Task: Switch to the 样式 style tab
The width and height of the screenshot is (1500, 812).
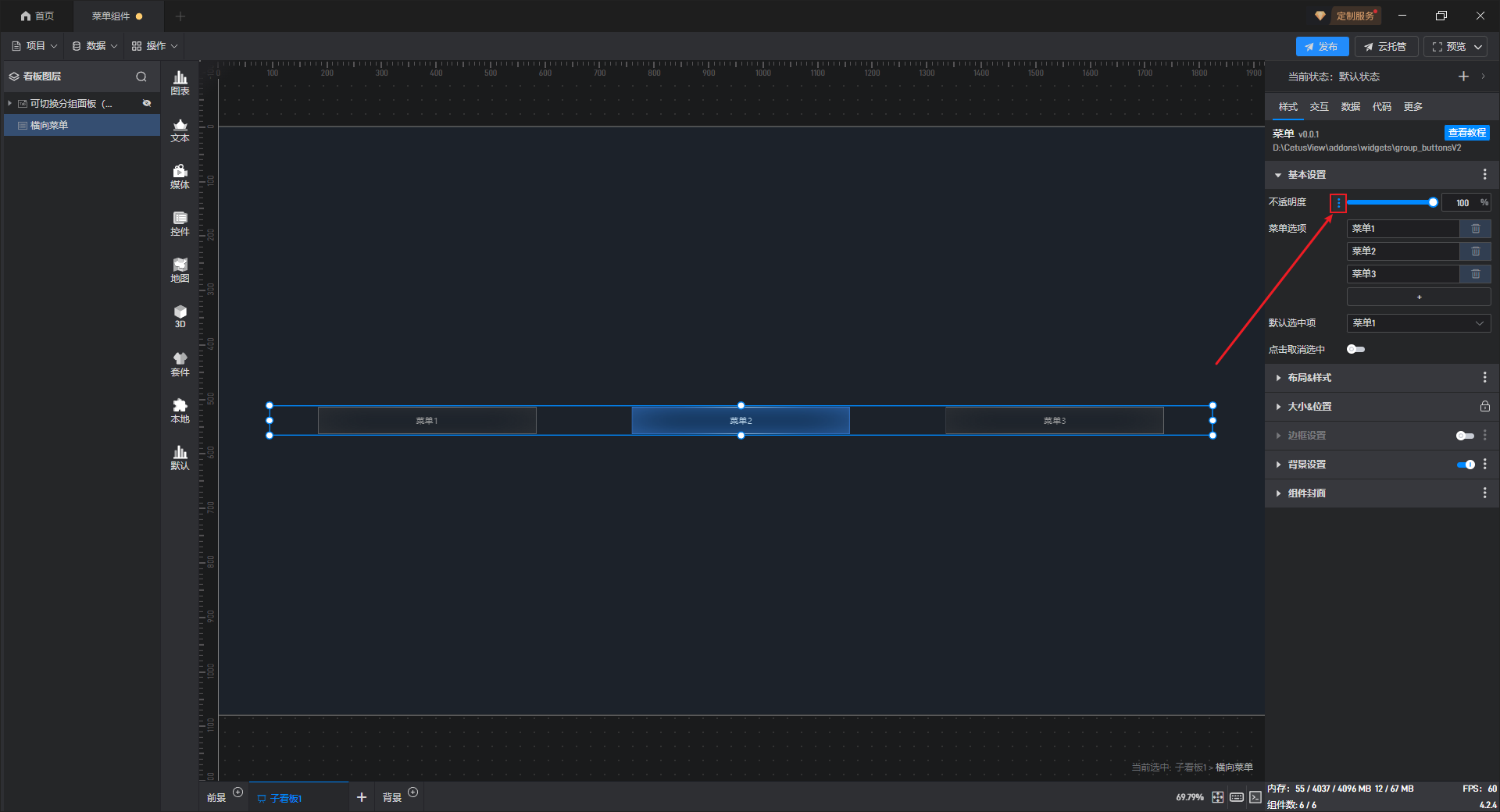Action: point(1287,107)
